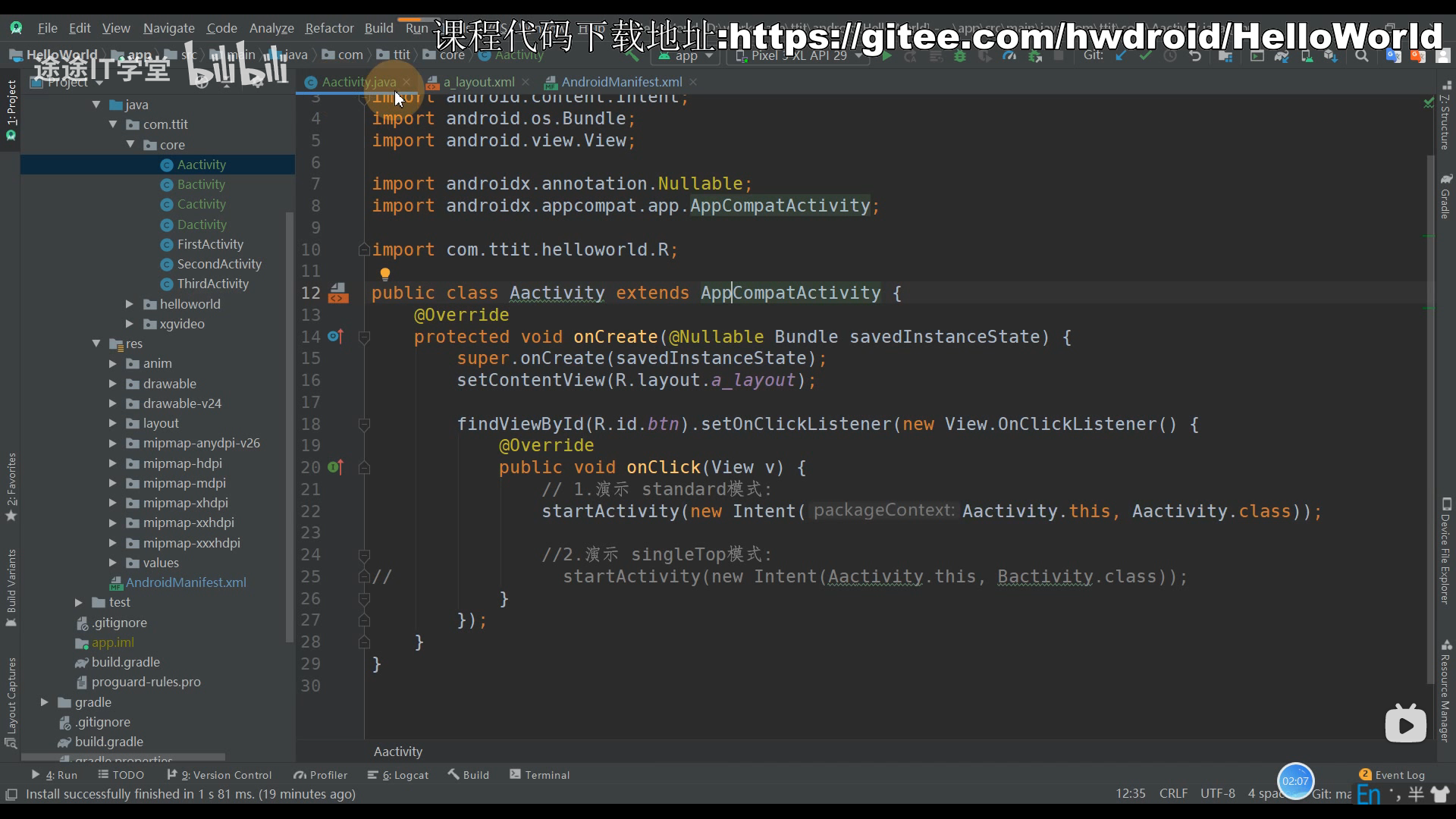This screenshot has width=1456, height=819.
Task: Toggle the Layout Captures tool window
Action: click(x=11, y=703)
